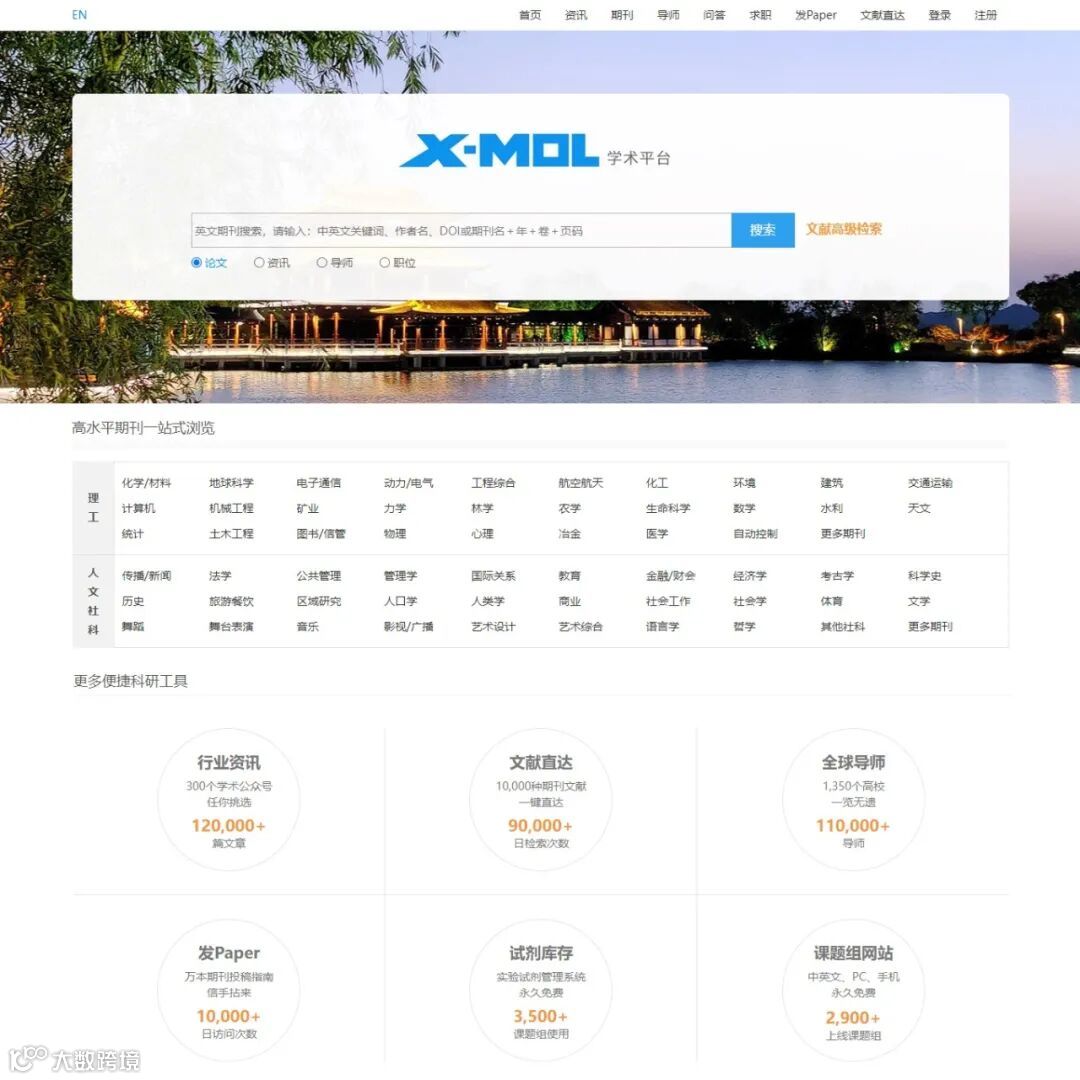Click the blue 搜索 button
The height and width of the screenshot is (1080, 1080).
click(762, 230)
